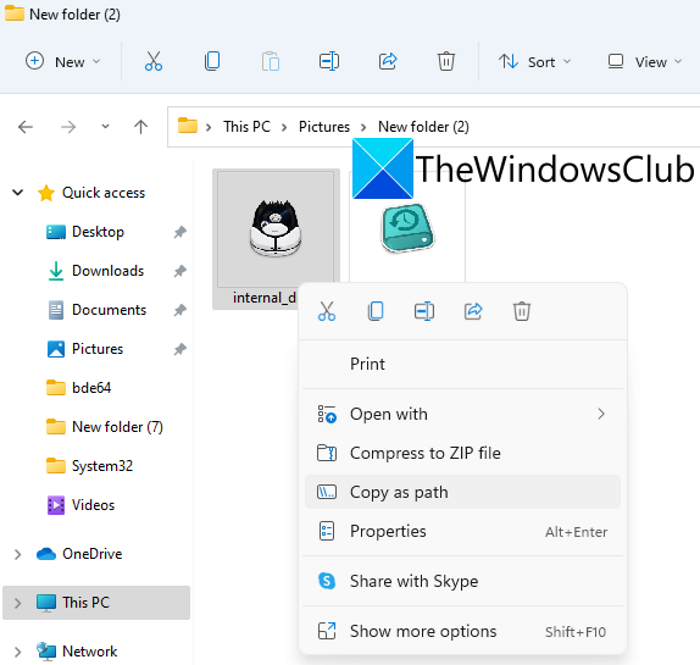Viewport: 700px width, 665px height.
Task: Click the Paste icon in the top toolbar
Action: [271, 62]
